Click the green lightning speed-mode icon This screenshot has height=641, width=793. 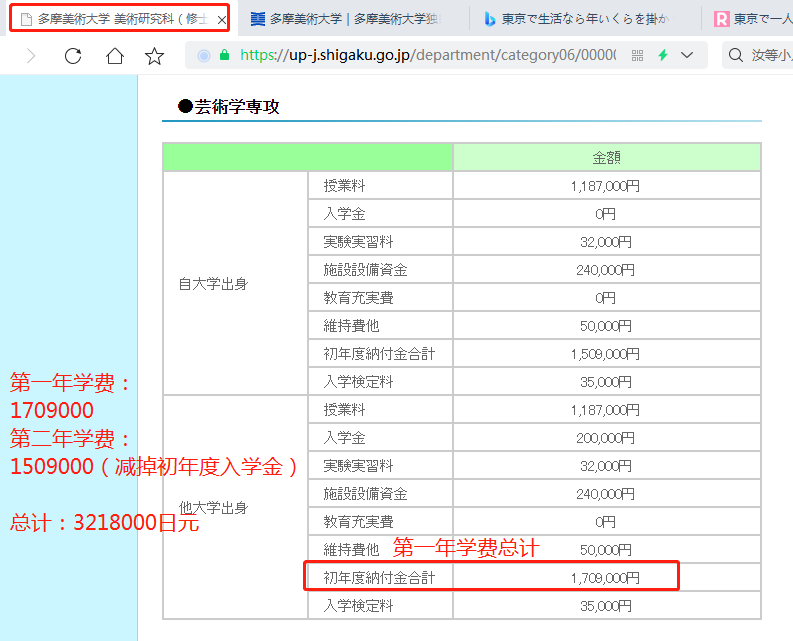663,56
